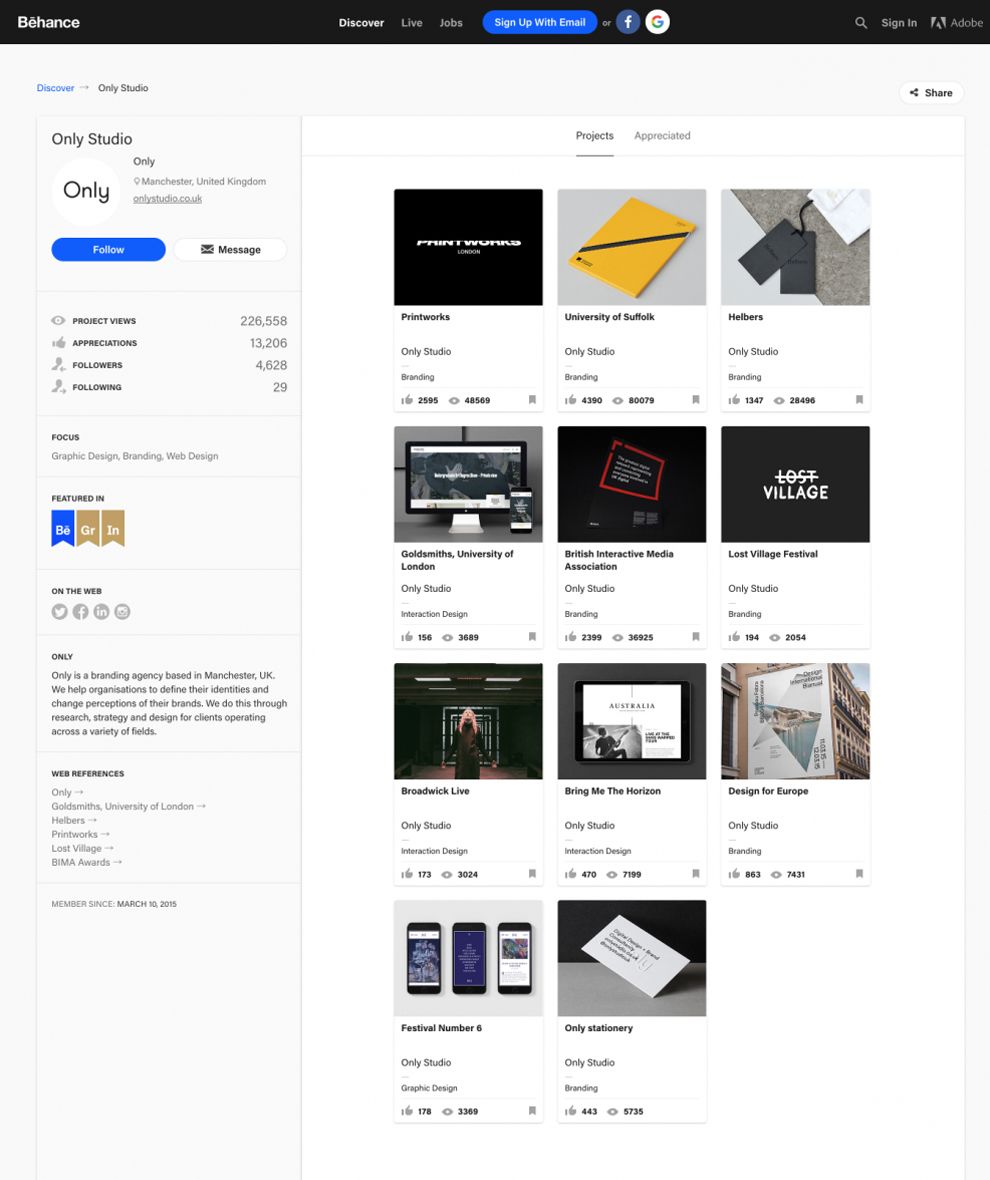Open Festival Number 6 phones thumbnail
Viewport: 990px width, 1180px height.
coord(468,958)
